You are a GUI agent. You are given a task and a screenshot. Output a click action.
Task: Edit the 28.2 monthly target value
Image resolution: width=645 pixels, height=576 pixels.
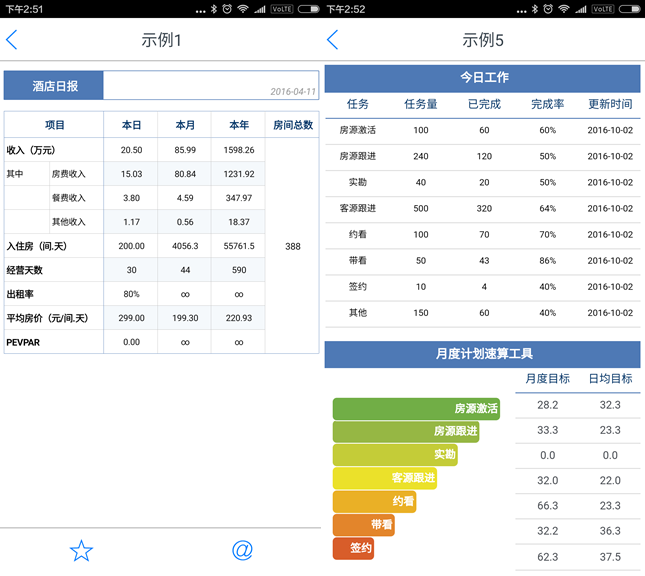pyautogui.click(x=547, y=405)
